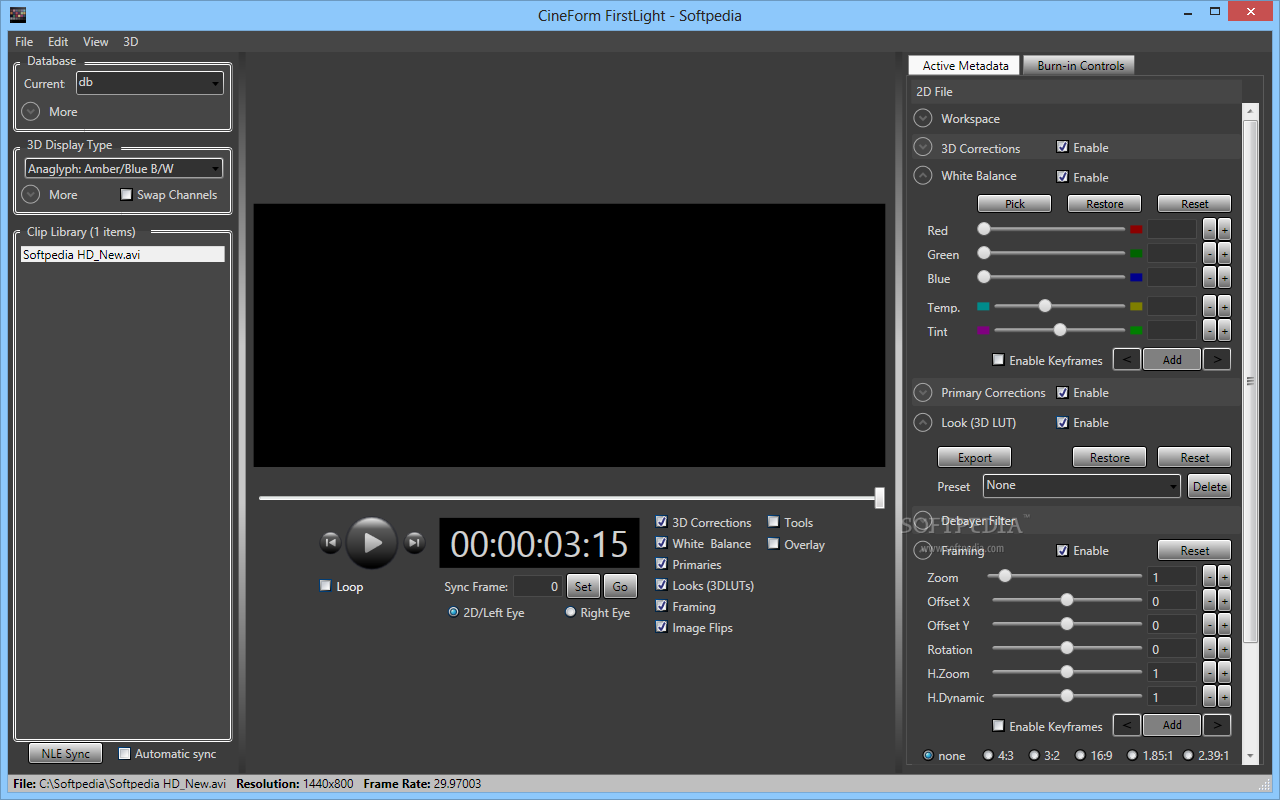Jump to the clip start with skip-back icon
The image size is (1280, 800).
point(330,543)
